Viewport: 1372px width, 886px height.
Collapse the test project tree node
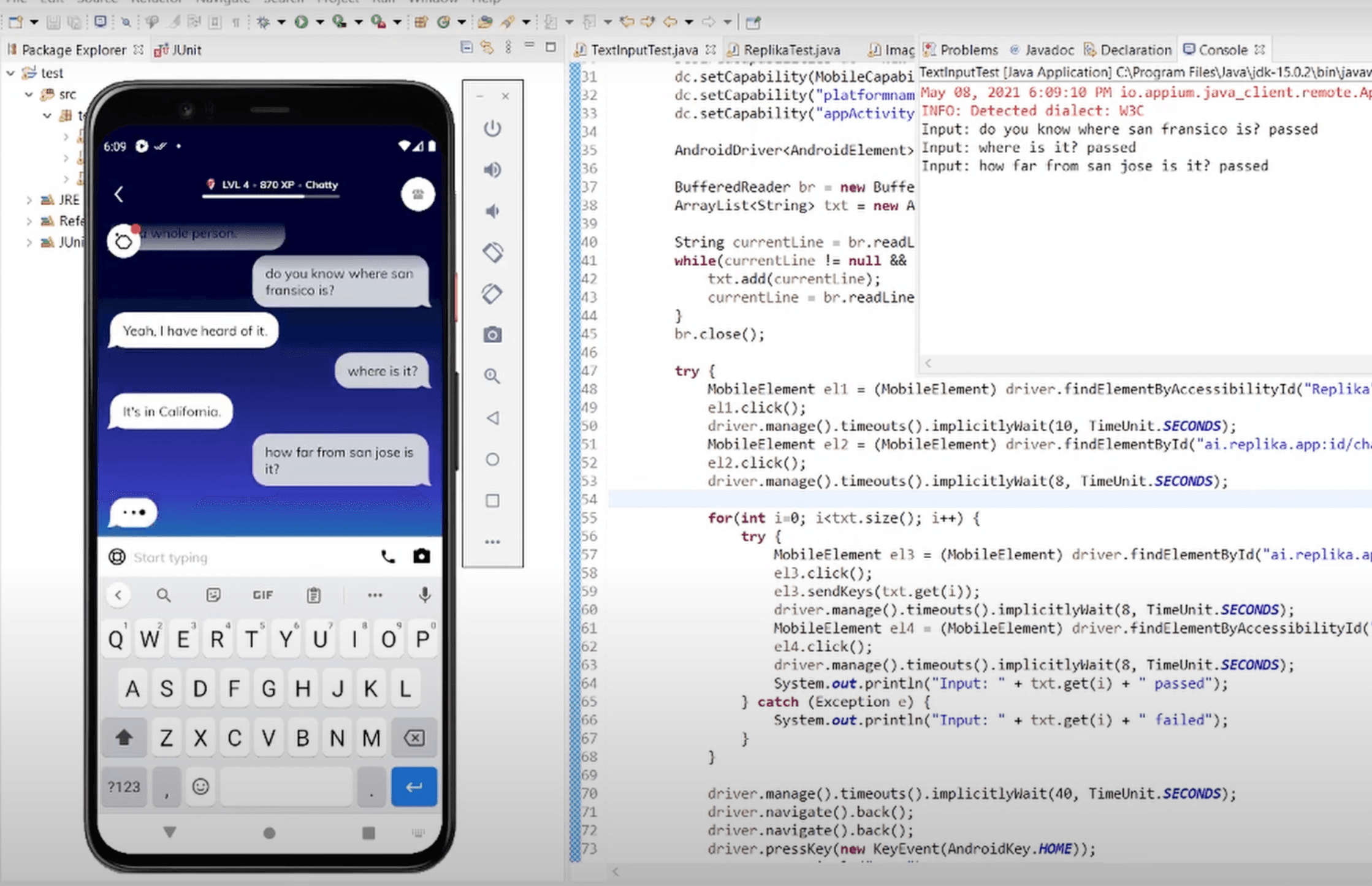click(10, 72)
